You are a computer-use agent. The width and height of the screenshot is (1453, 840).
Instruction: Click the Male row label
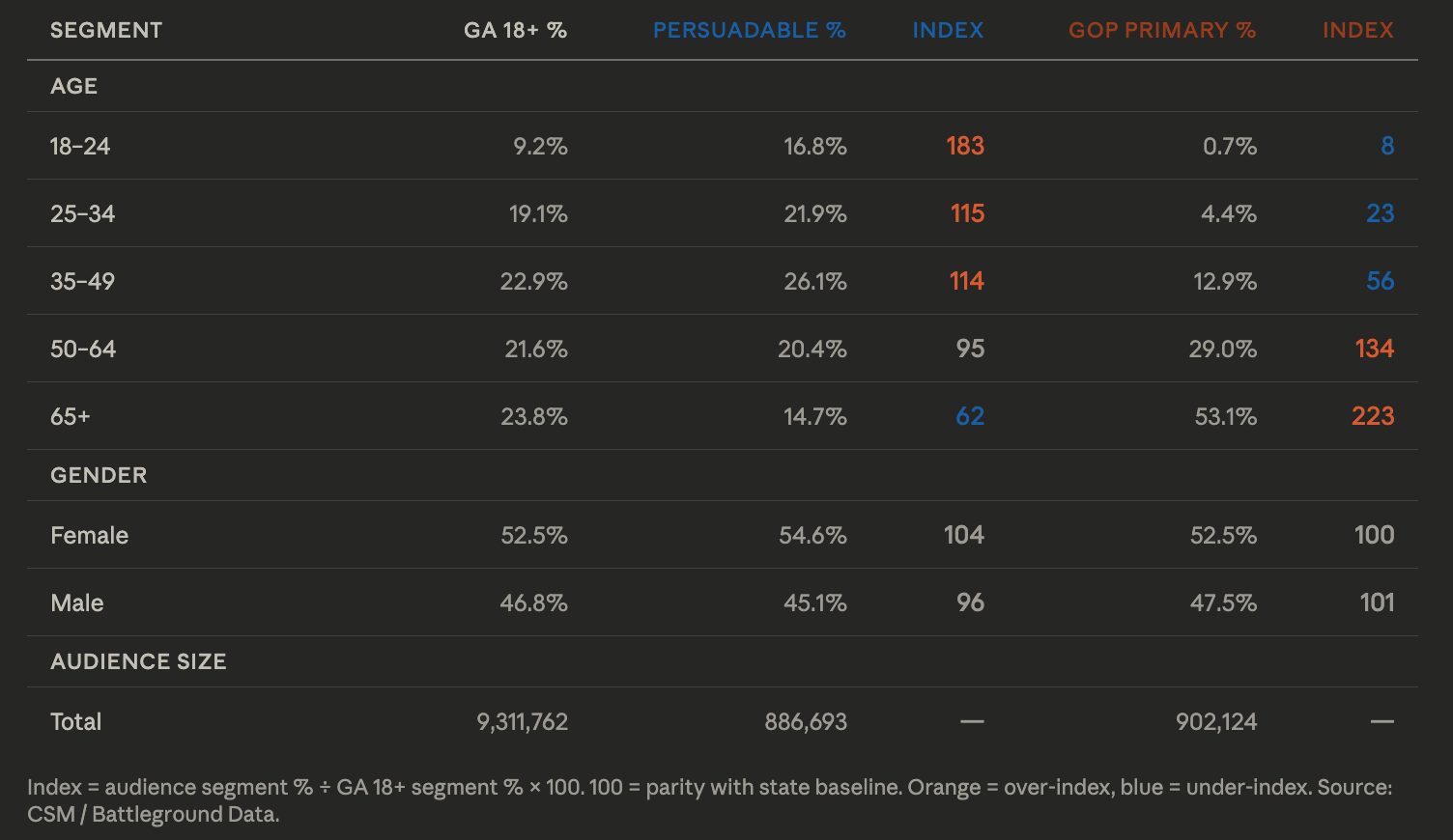click(77, 602)
